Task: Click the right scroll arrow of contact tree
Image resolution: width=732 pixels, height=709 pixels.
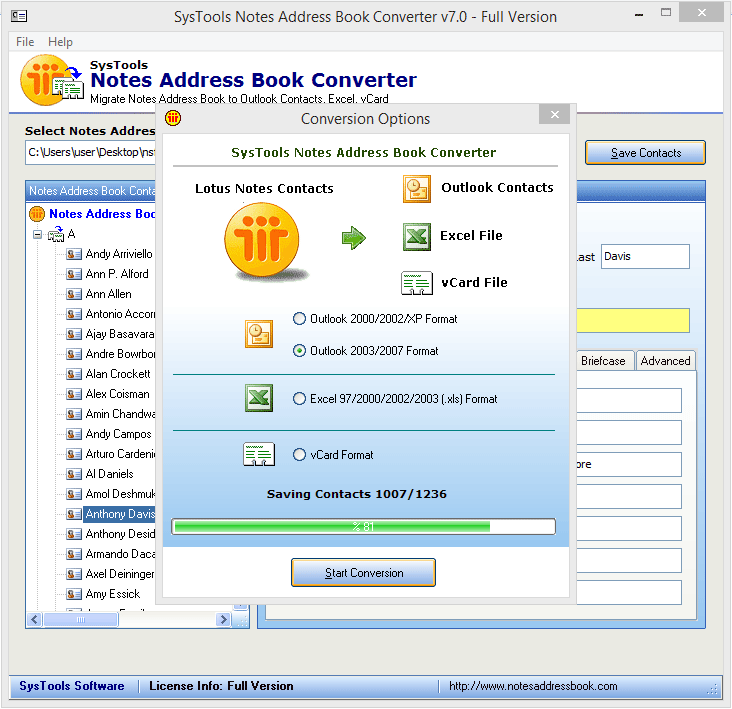Action: 223,620
